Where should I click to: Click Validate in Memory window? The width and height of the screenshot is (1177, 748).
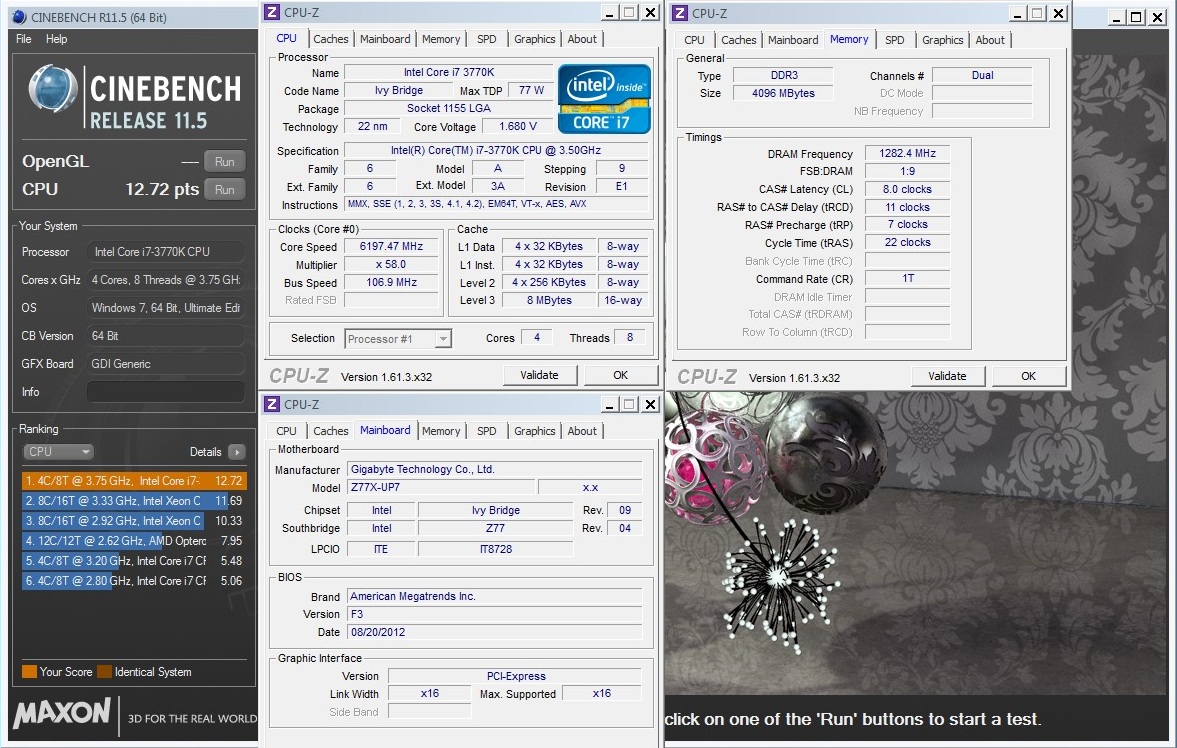point(947,376)
